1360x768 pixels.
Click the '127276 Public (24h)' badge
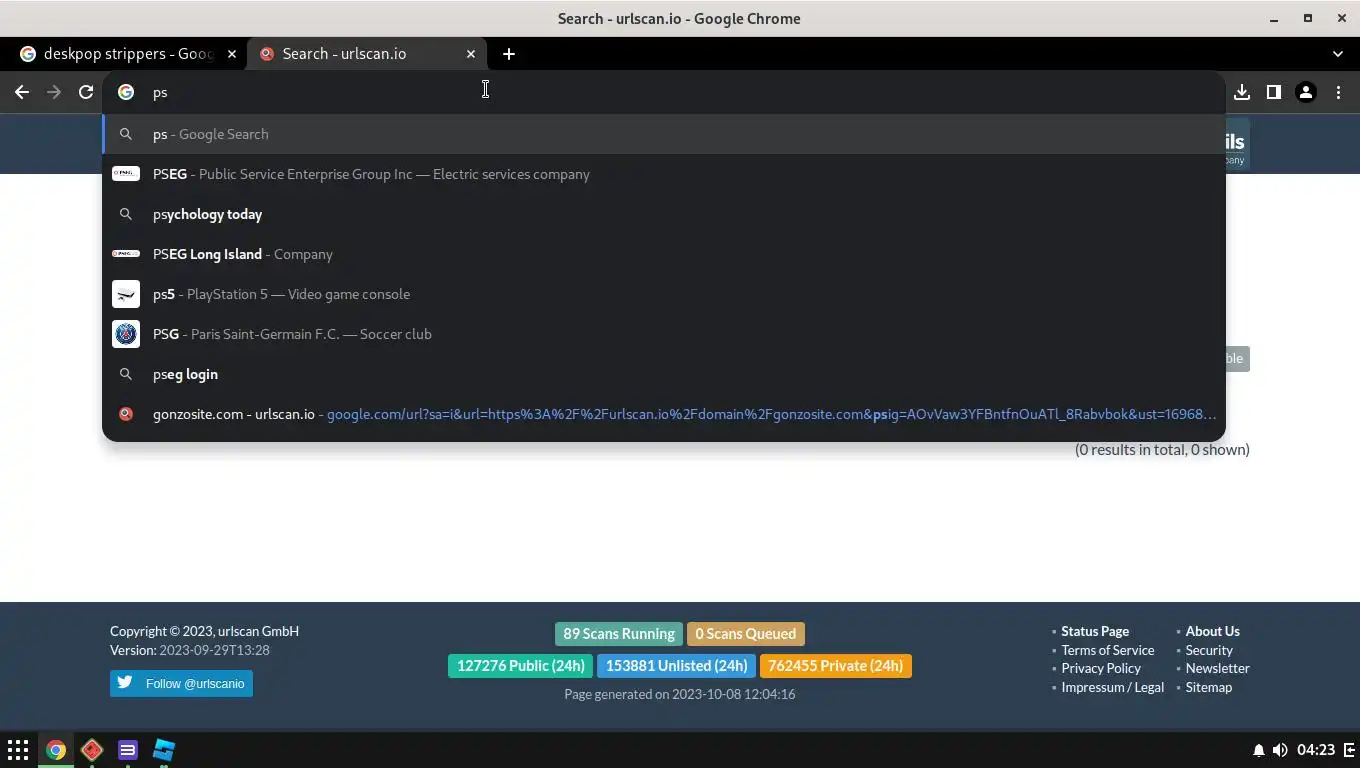(521, 666)
